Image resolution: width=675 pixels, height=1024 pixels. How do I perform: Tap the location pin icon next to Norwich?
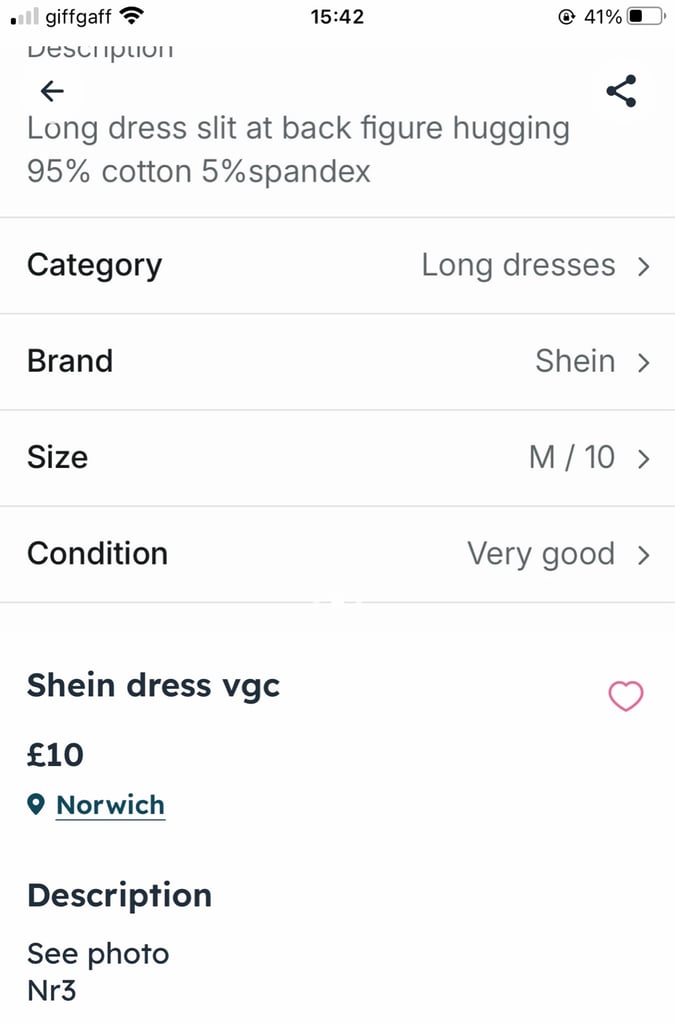[36, 804]
